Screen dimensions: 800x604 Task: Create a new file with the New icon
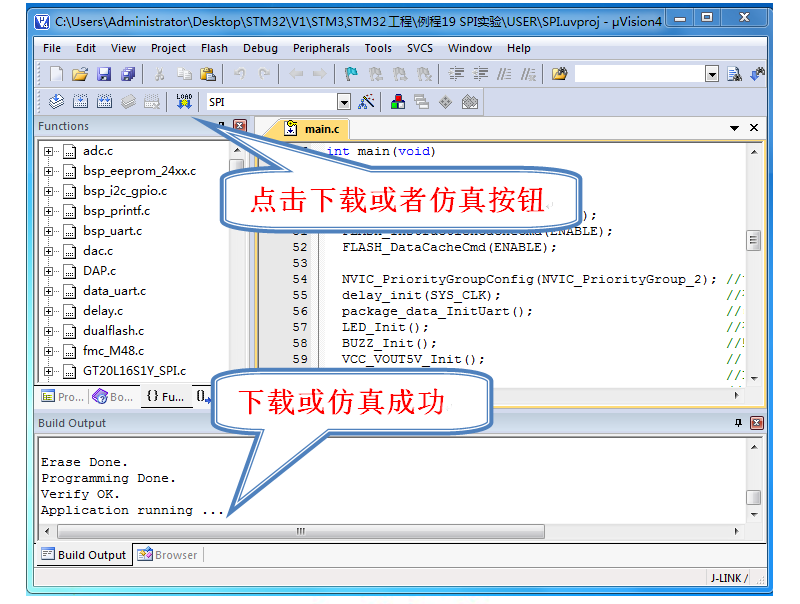coord(57,74)
